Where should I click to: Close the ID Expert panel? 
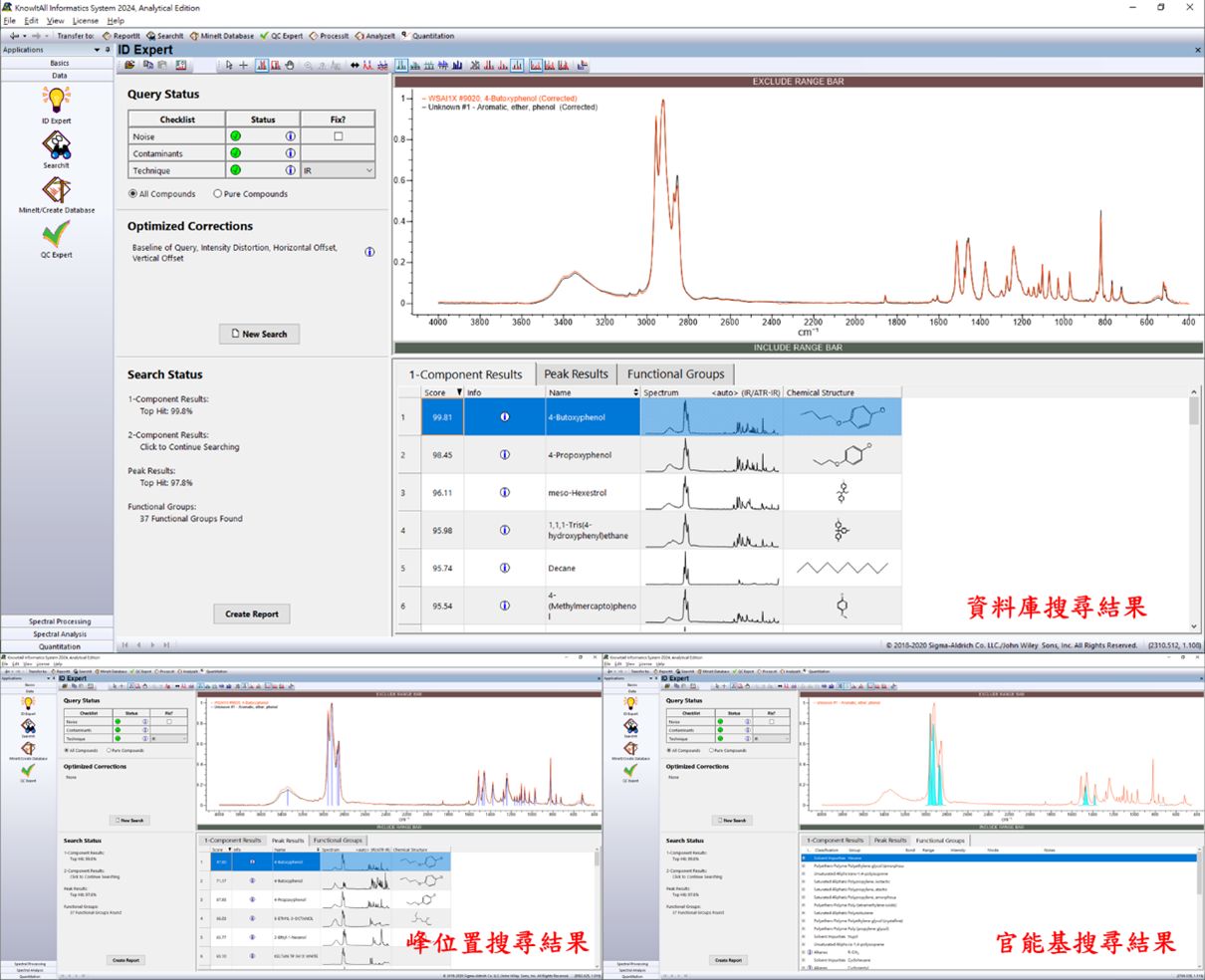1197,50
